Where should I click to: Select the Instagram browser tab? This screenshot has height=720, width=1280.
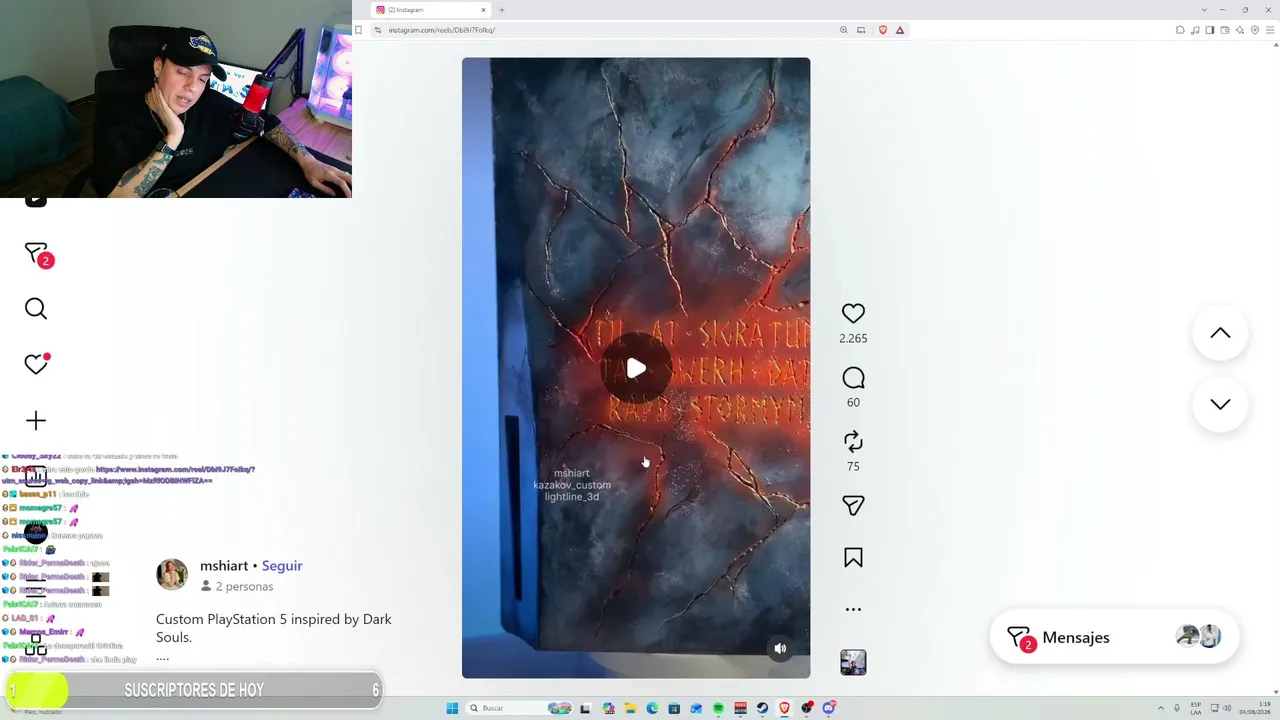tap(430, 10)
